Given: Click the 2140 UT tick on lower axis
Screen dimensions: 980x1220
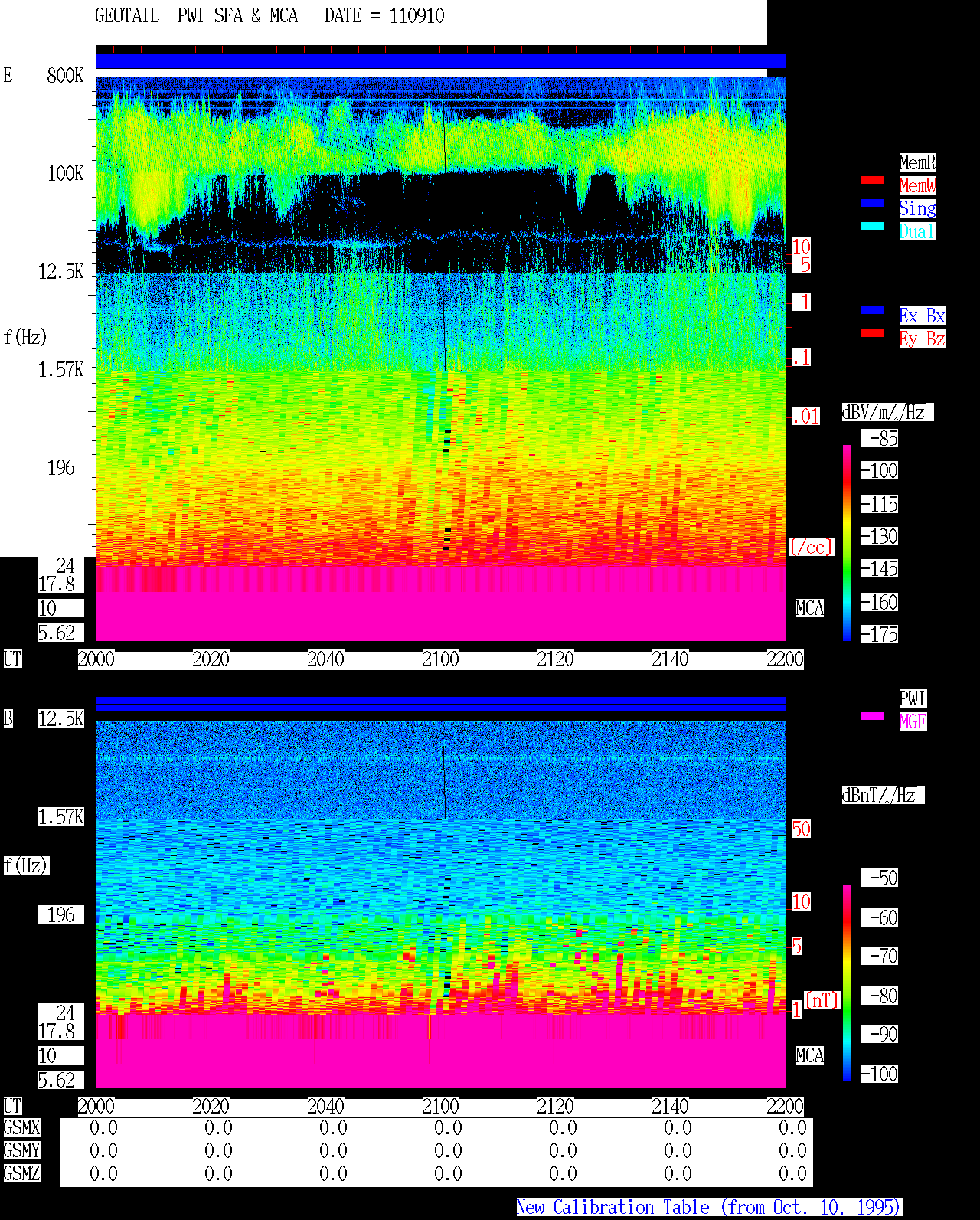Looking at the screenshot, I should click(x=670, y=1107).
